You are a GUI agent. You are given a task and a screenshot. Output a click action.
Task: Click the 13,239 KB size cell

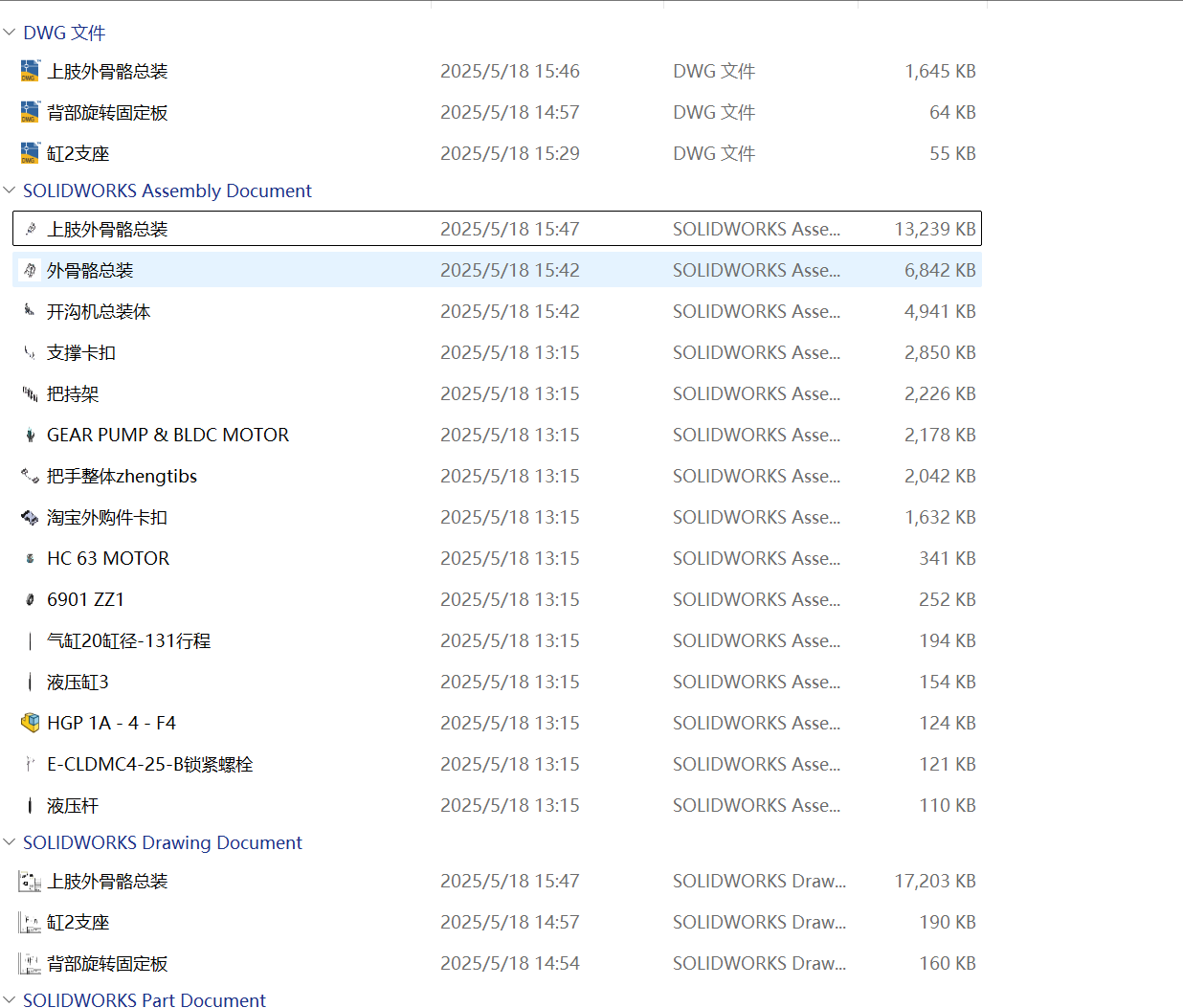tap(935, 229)
